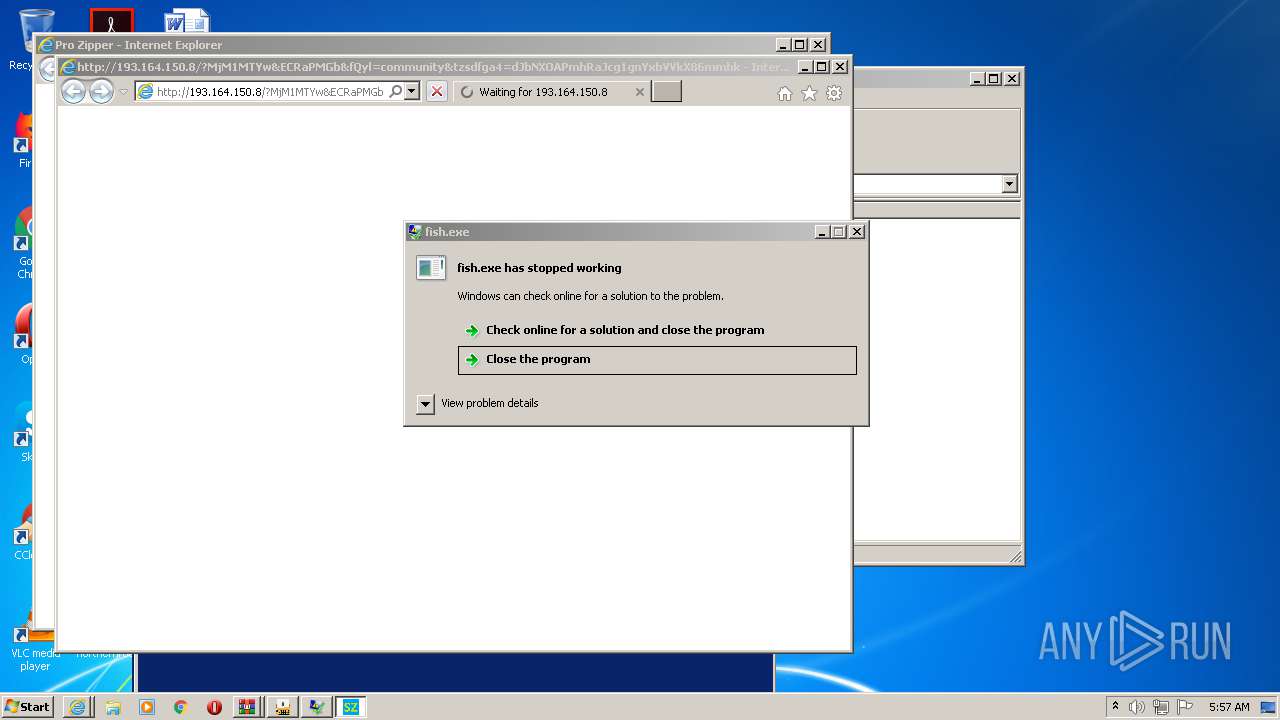
Task: Click 'View problem details' label
Action: [x=490, y=403]
